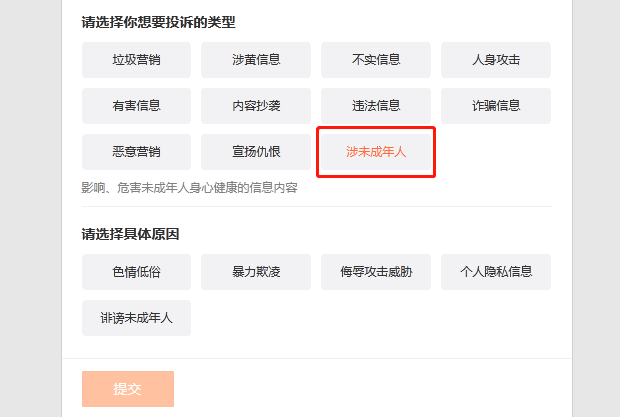Image resolution: width=620 pixels, height=417 pixels.
Task: Choose 诽谤未成年人 as the reason
Action: pos(136,318)
